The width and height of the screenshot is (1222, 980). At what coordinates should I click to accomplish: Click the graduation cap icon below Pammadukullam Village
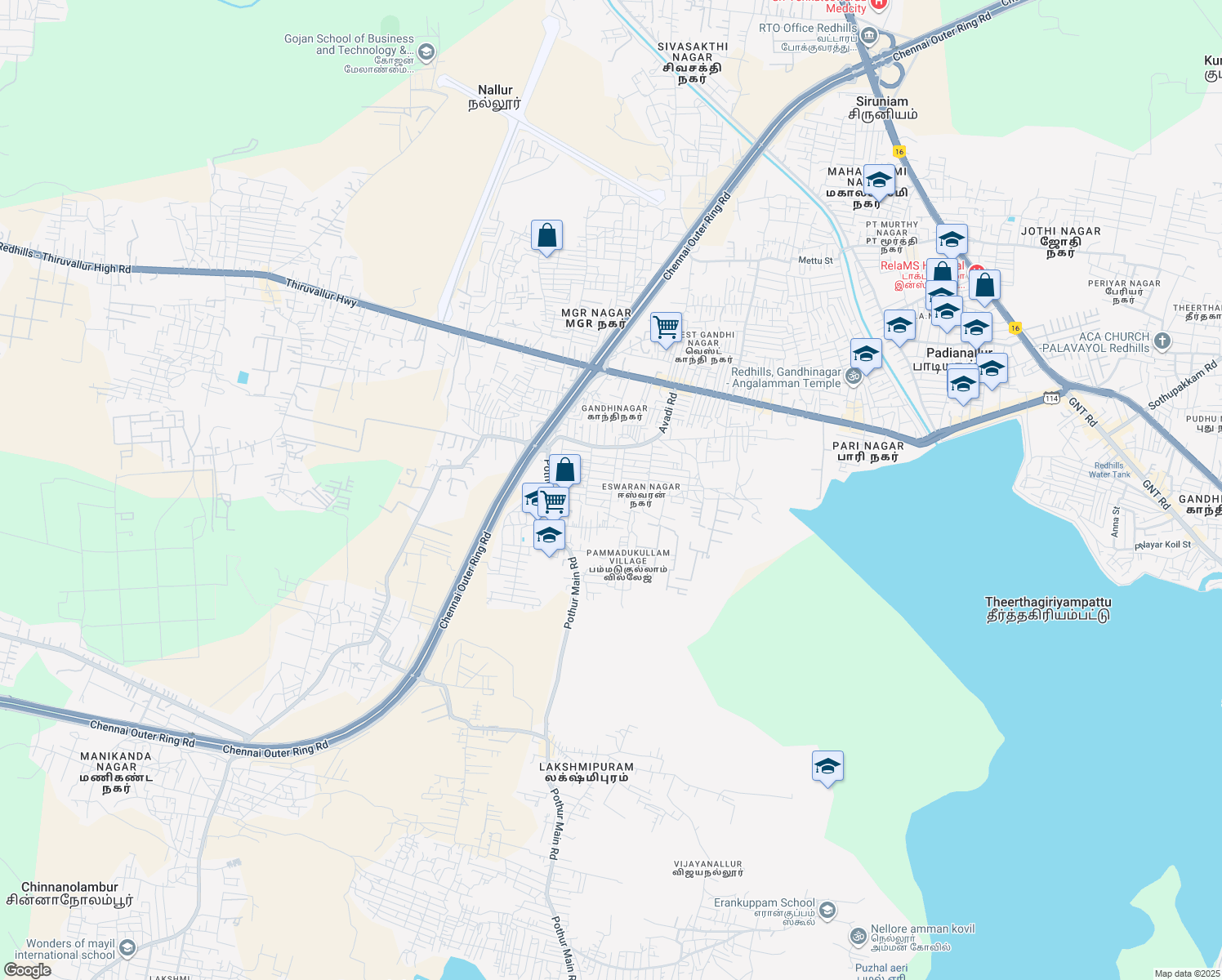[x=548, y=535]
